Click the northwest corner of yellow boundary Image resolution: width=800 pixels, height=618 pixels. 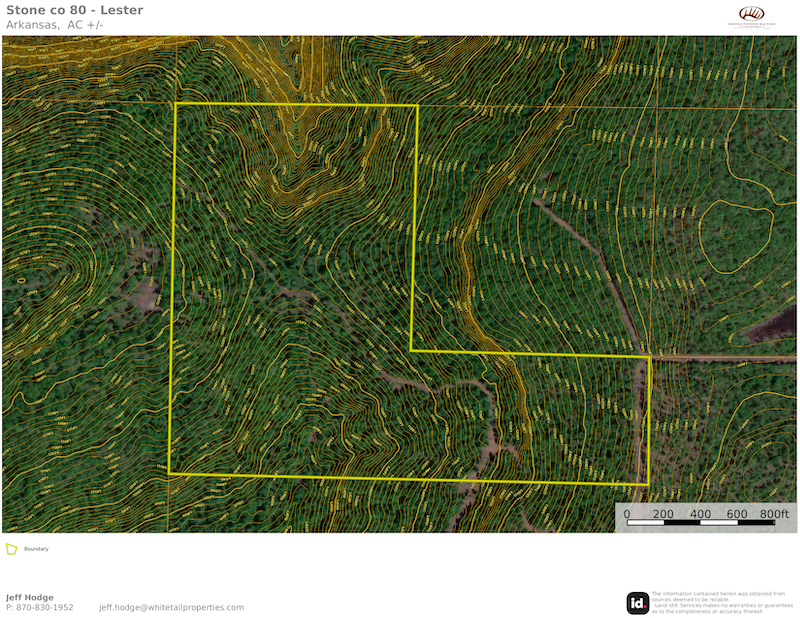coord(176,104)
